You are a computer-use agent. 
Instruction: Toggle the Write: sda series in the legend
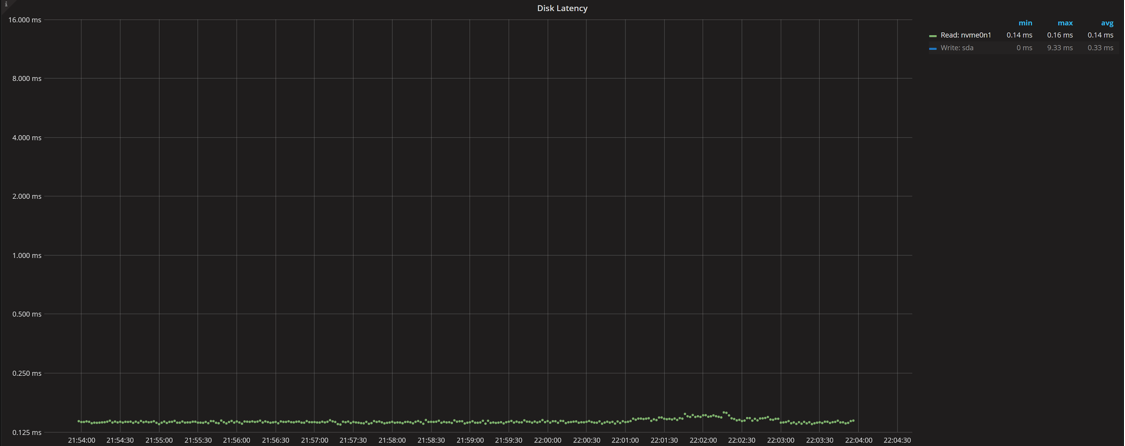[956, 48]
